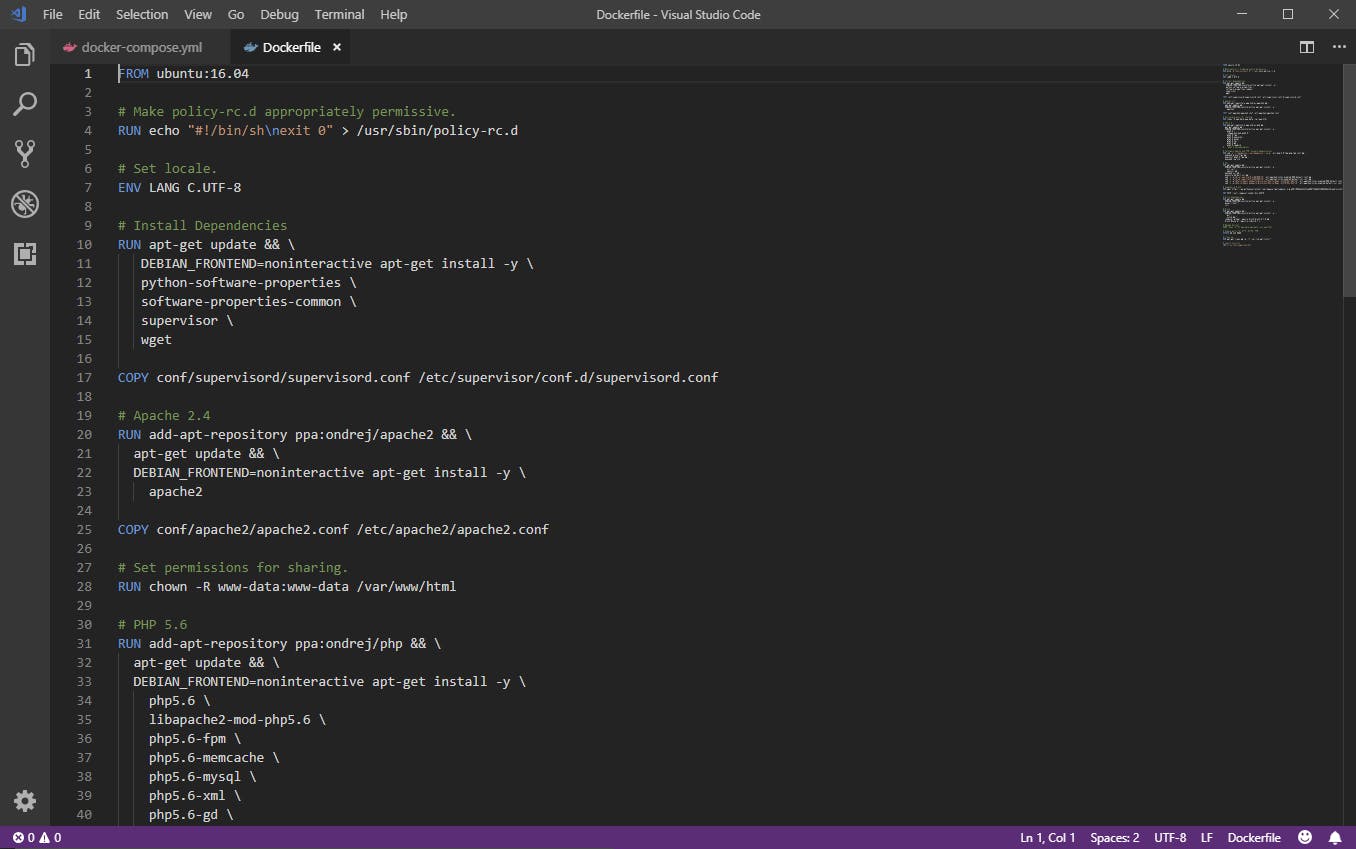
Task: Click the Split Editor icon
Action: point(1307,47)
